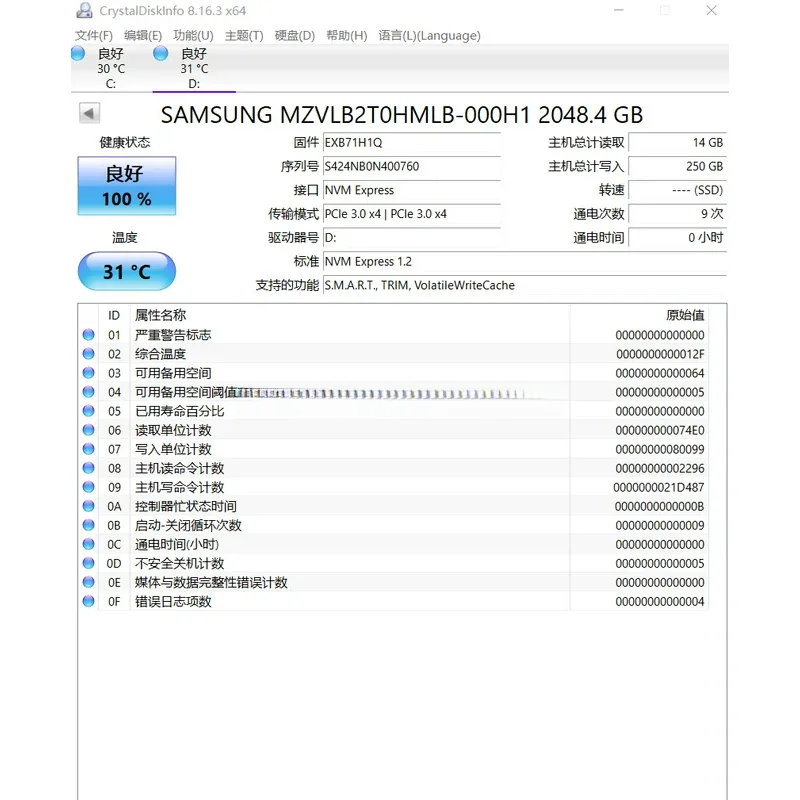Screen dimensions: 800x800
Task: Click the transfer mode field PCIe 3.0 x4
Action: coord(412,214)
